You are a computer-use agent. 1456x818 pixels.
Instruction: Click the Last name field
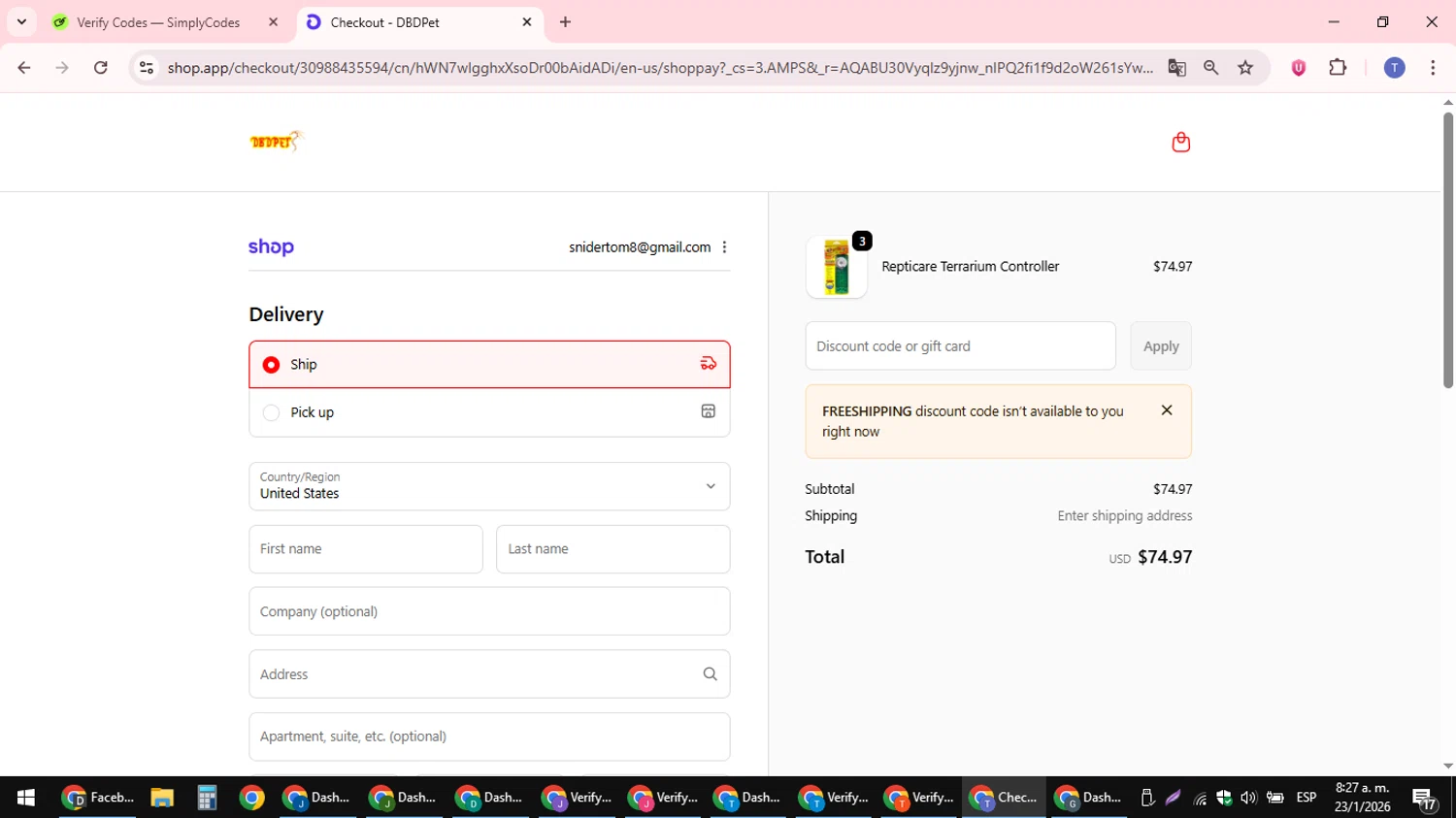click(613, 549)
